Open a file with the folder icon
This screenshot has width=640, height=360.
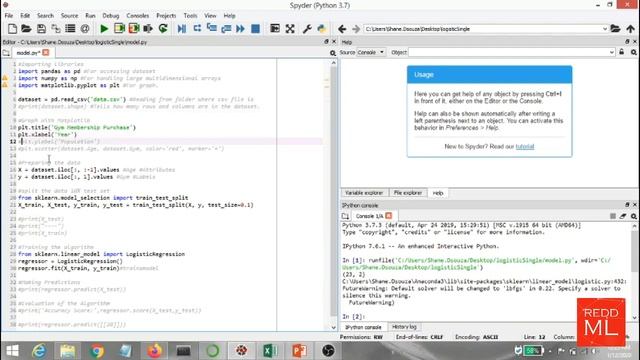tap(27, 29)
